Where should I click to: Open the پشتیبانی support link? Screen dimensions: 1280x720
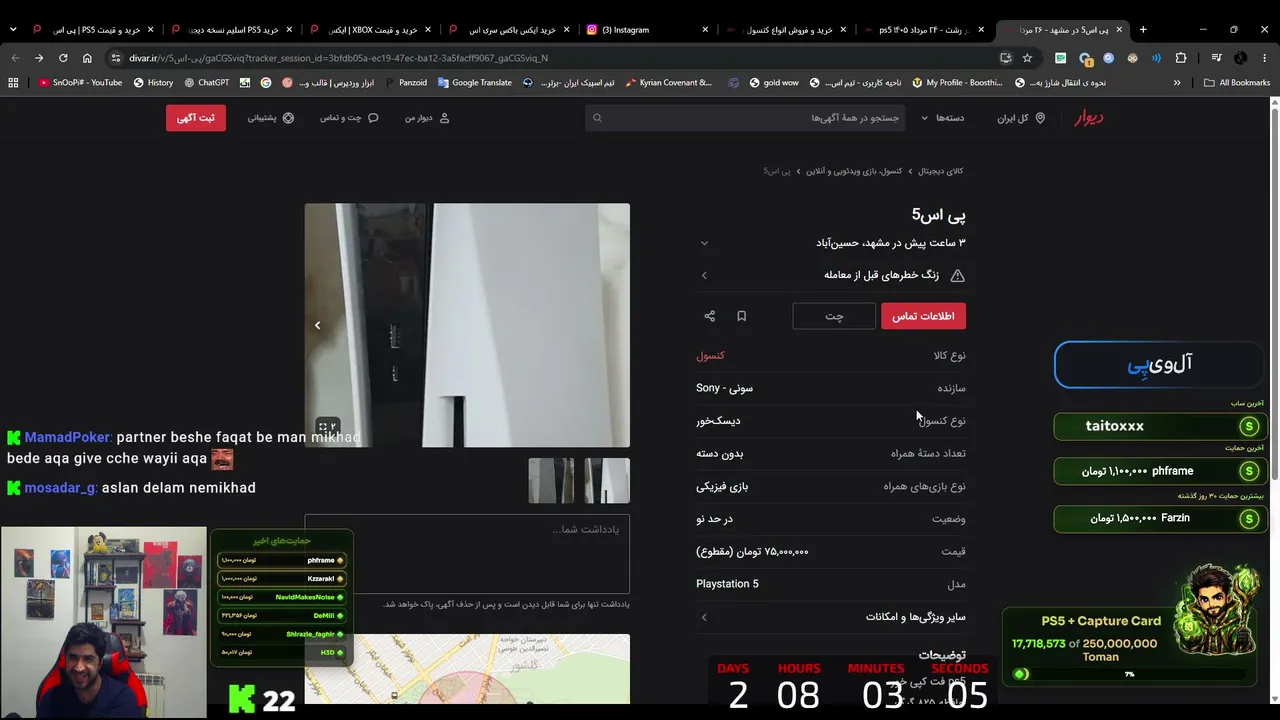[270, 118]
